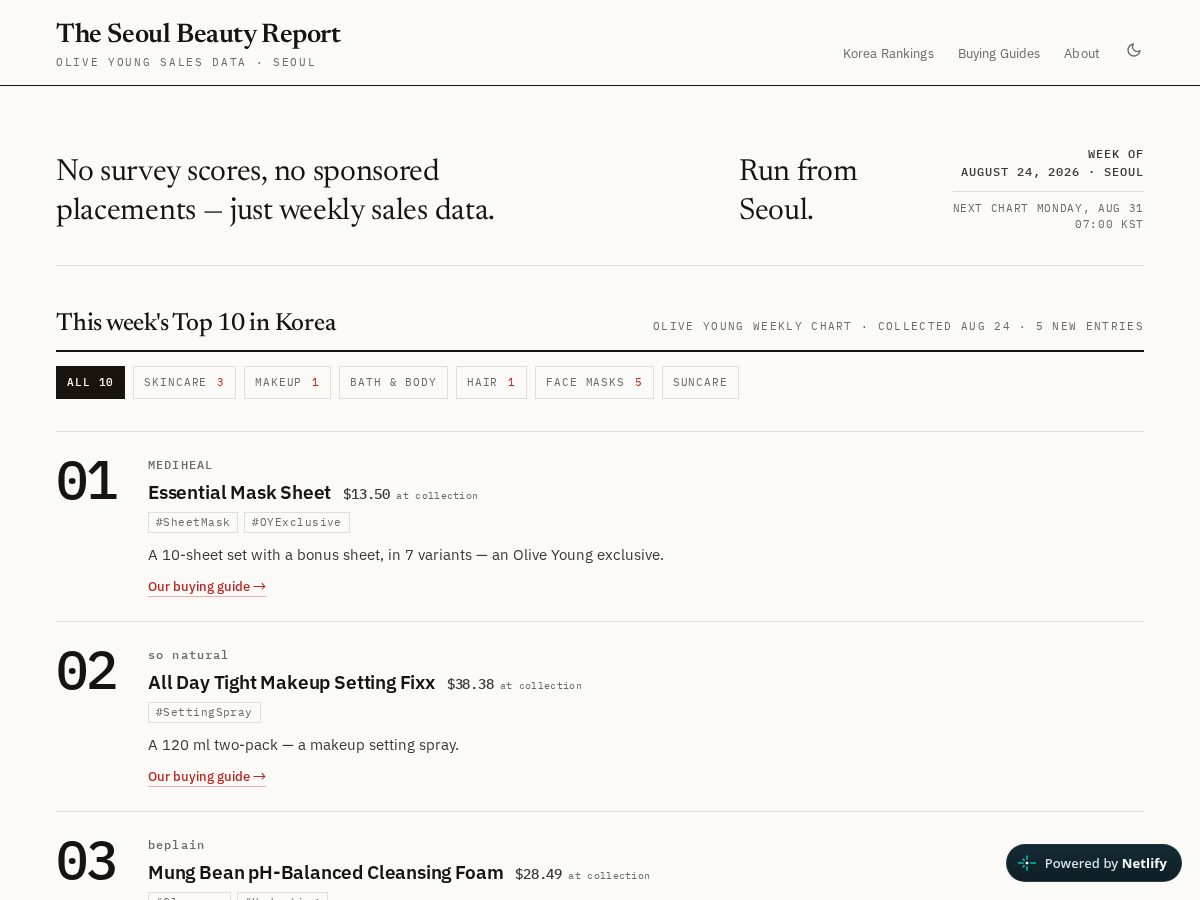Viewport: 1200px width, 900px height.
Task: Filter the chart by Bath & Body
Action: pyautogui.click(x=393, y=382)
